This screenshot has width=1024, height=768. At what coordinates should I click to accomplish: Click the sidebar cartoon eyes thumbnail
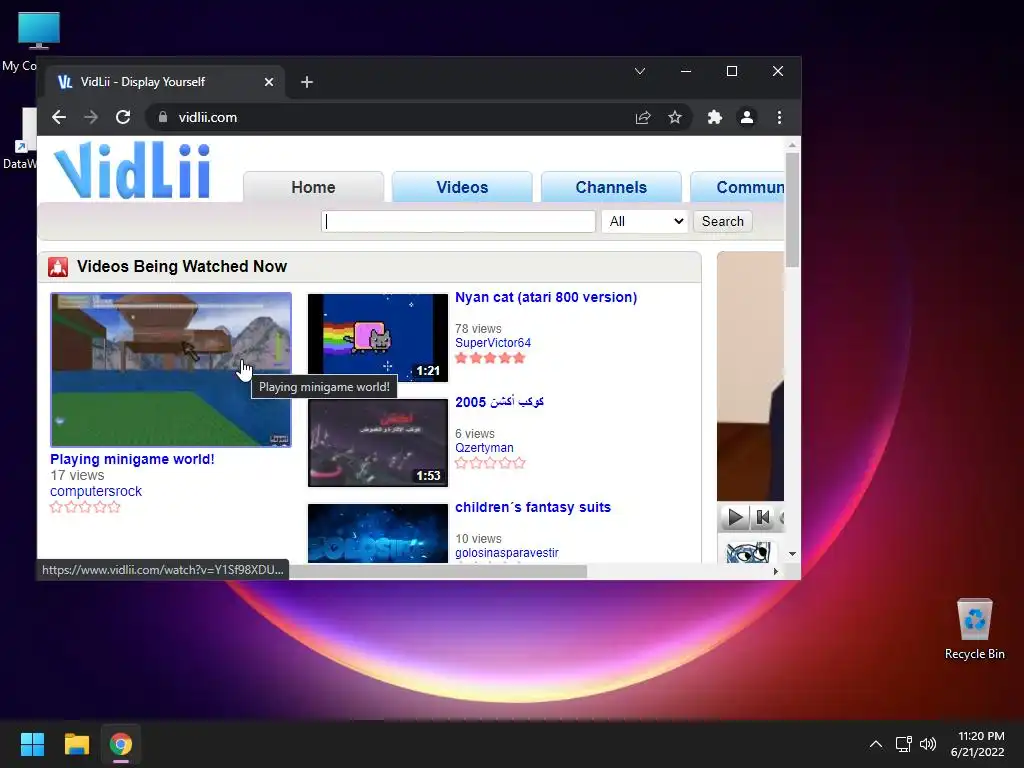point(748,552)
